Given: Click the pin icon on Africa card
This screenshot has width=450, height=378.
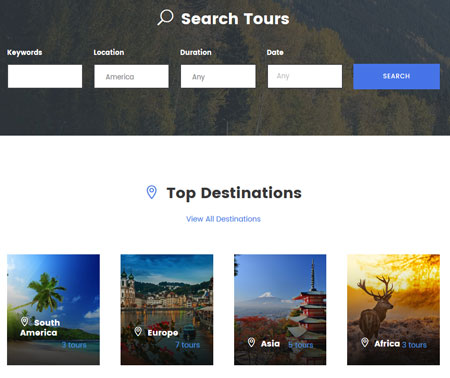Looking at the screenshot, I should 365,342.
